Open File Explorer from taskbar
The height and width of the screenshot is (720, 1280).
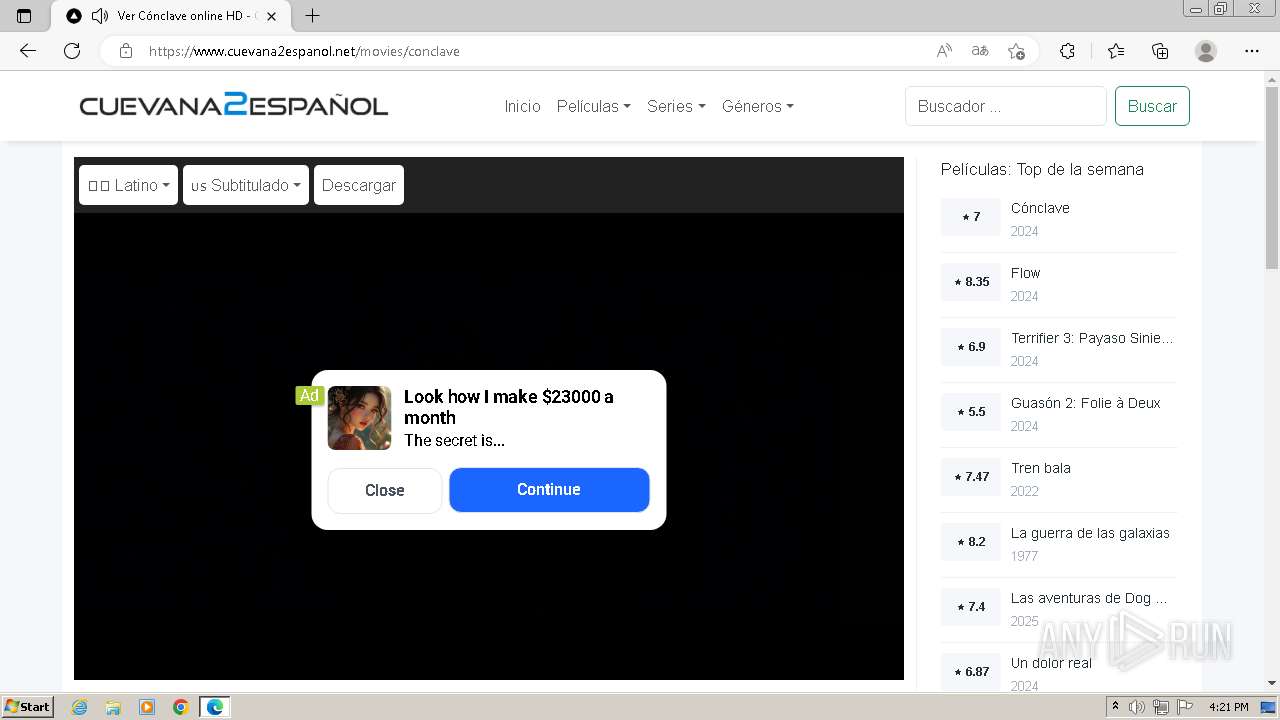pos(113,707)
